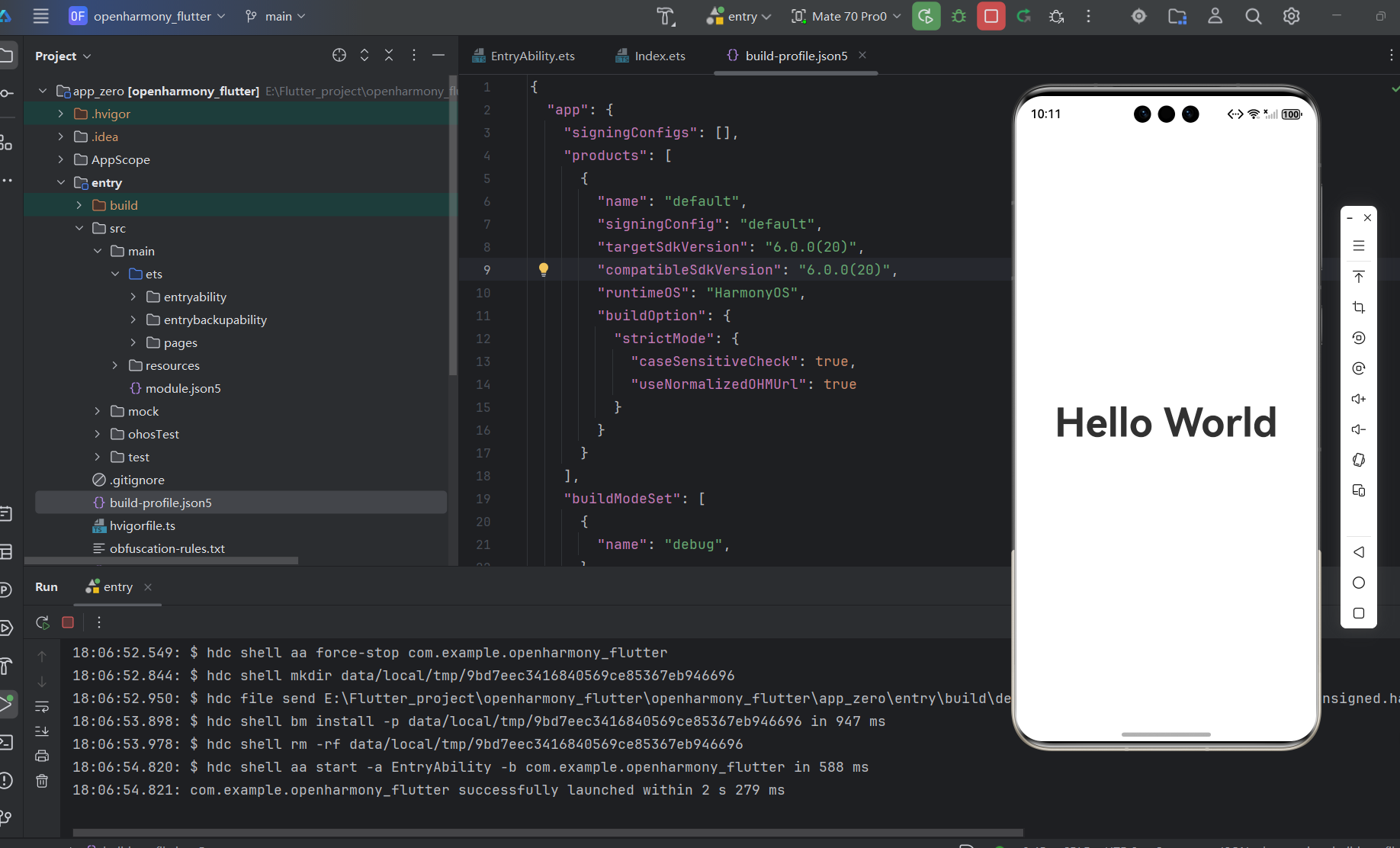This screenshot has height=848, width=1400.
Task: Collapse the ets folder
Action: (115, 274)
